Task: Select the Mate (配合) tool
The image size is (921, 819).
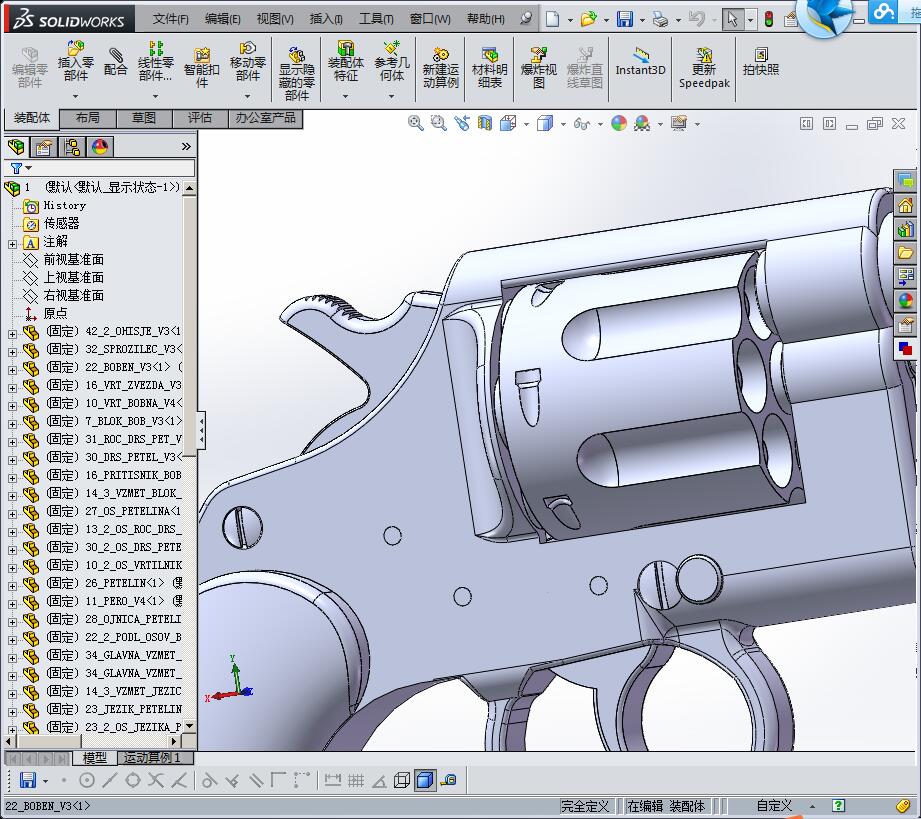Action: [x=116, y=60]
